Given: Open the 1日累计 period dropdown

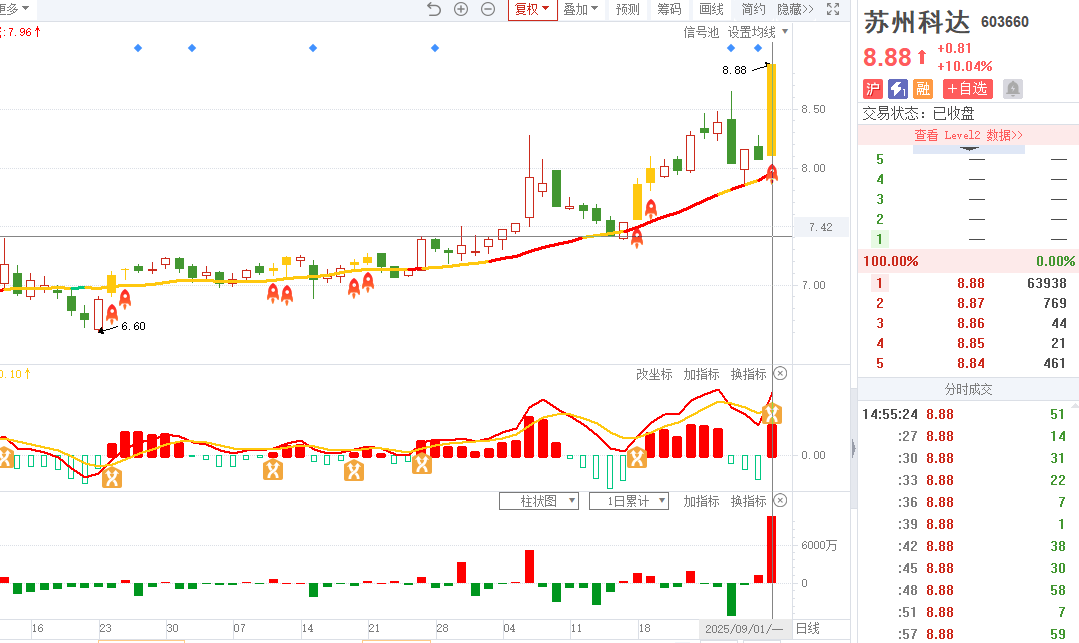Looking at the screenshot, I should point(629,501).
